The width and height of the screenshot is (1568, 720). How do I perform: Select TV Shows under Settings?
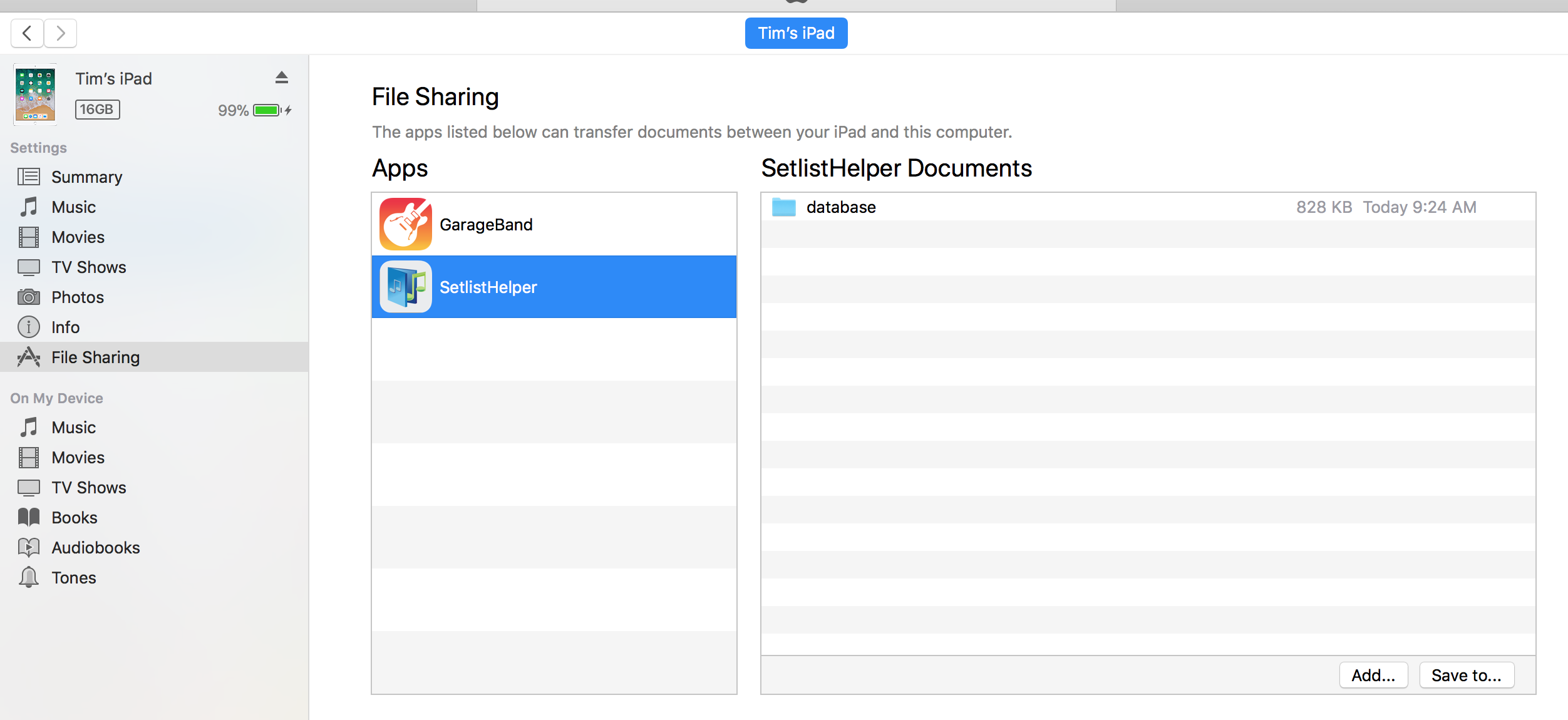pos(88,267)
